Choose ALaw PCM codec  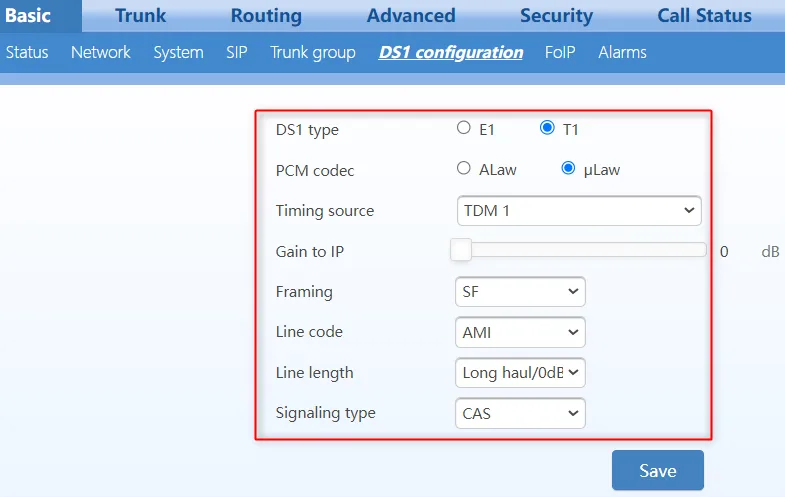pyautogui.click(x=464, y=168)
